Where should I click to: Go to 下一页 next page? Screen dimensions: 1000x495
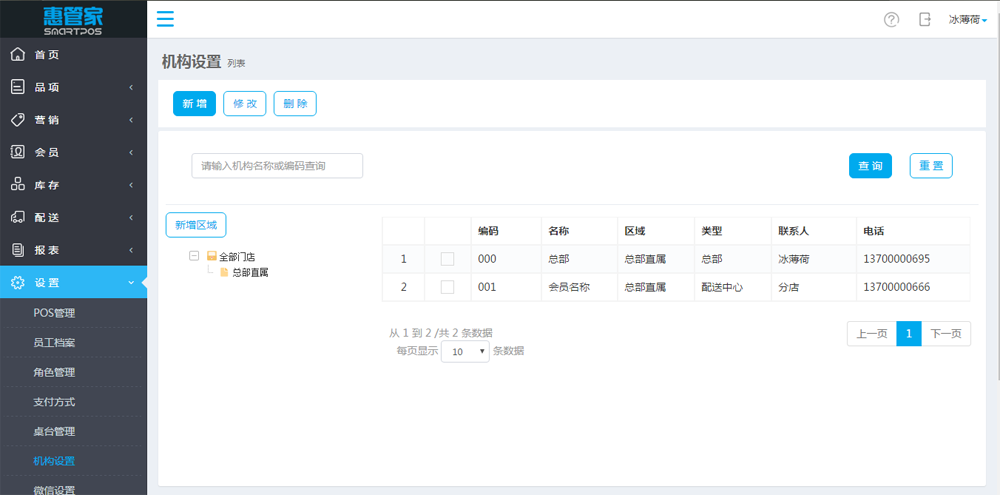point(946,334)
